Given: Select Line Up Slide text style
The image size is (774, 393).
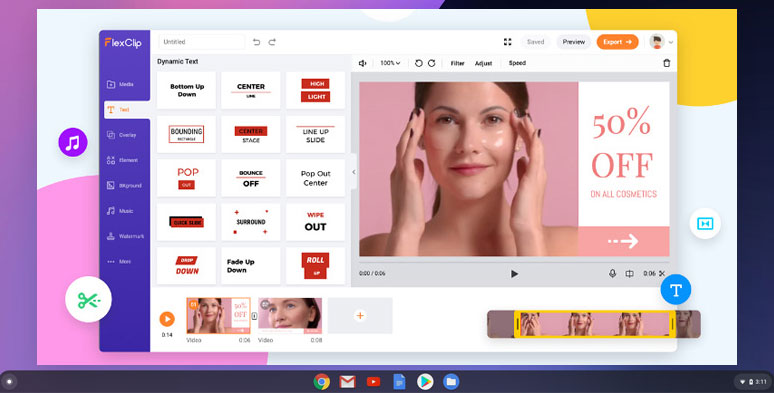Looking at the screenshot, I should (315, 134).
